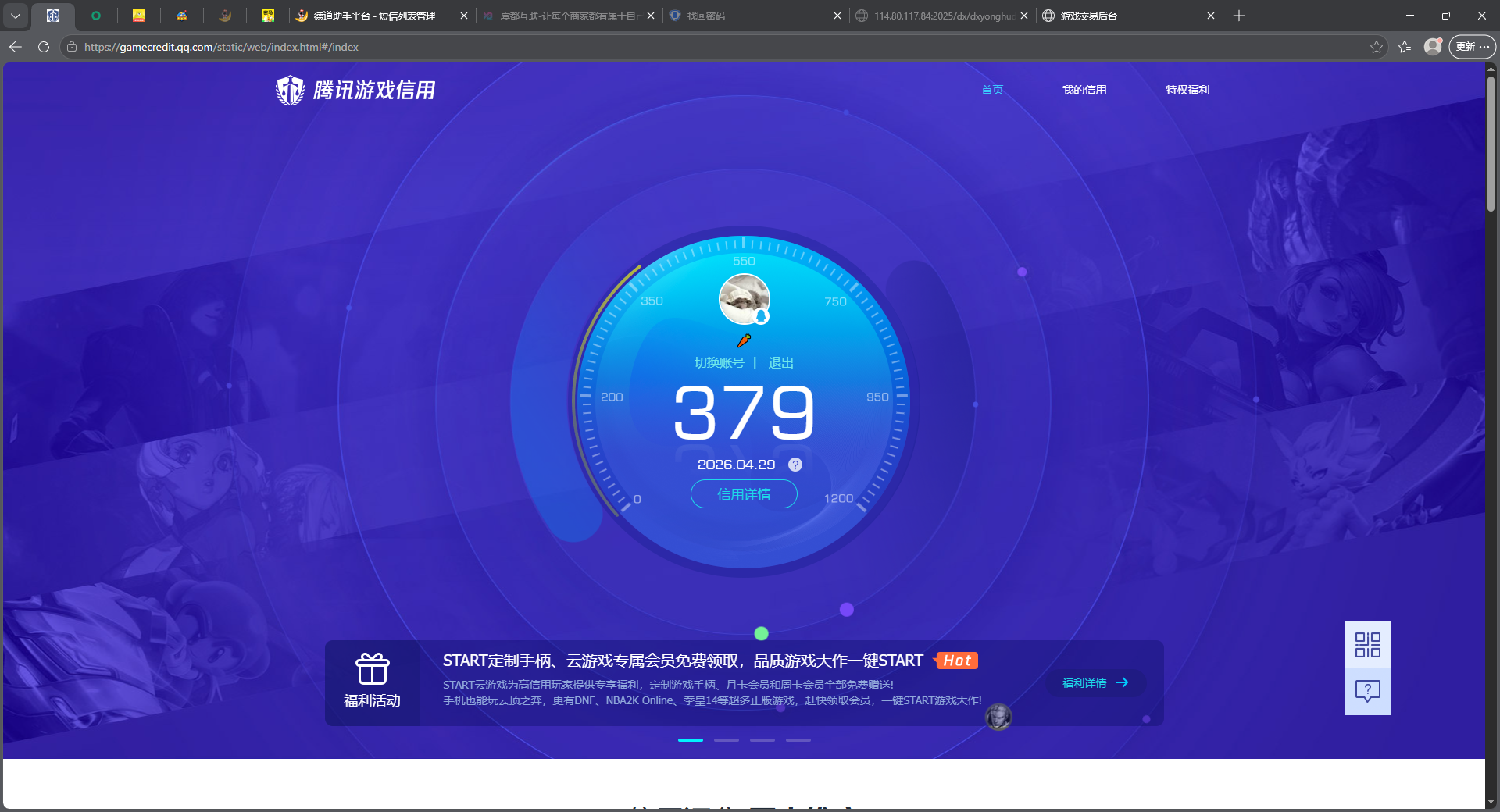This screenshot has width=1500, height=812.
Task: Click the 550 gauge label
Action: click(x=744, y=261)
